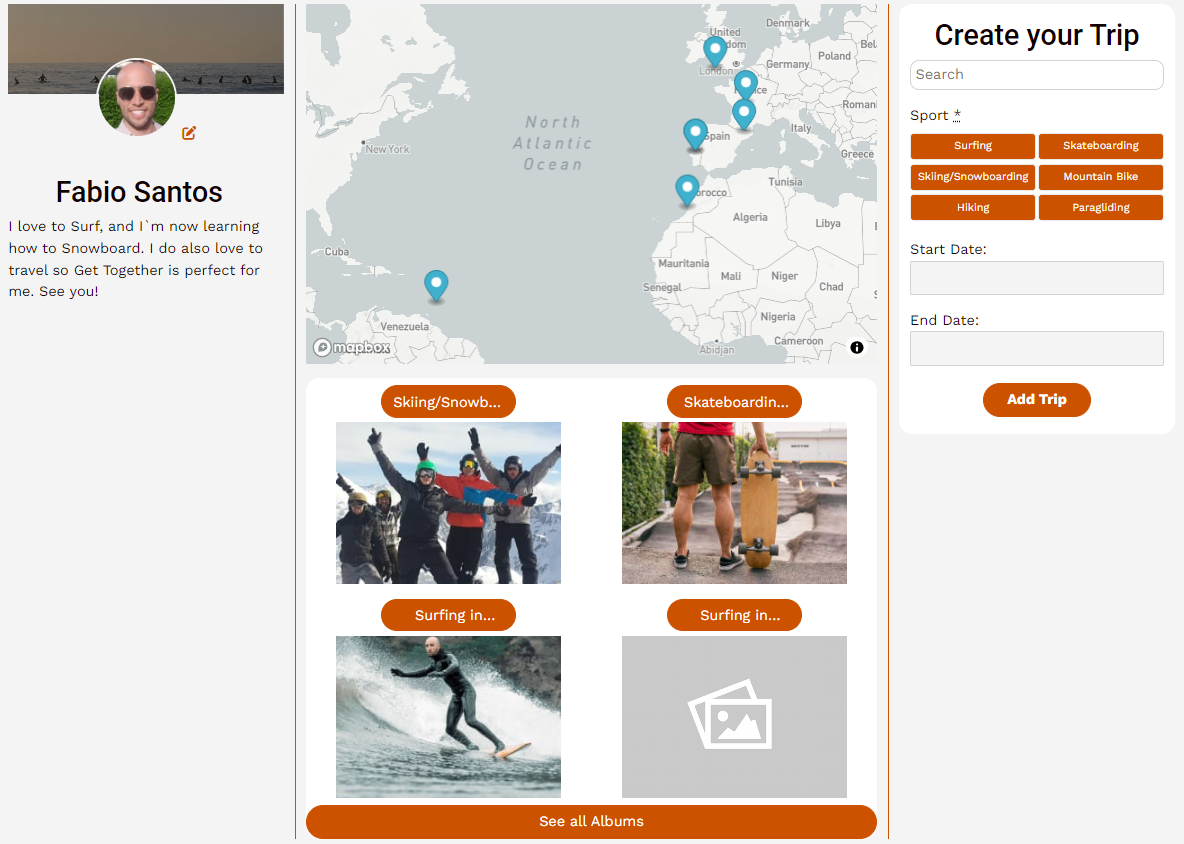Click the map pin on western Spain

point(695,133)
